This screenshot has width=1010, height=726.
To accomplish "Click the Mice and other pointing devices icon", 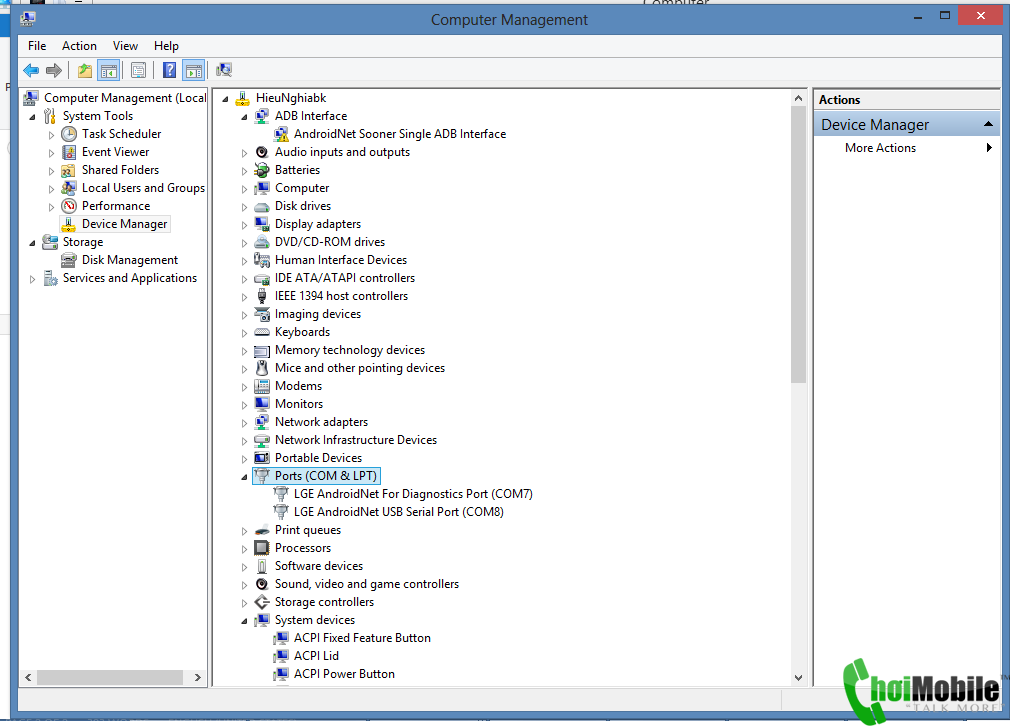I will click(262, 368).
